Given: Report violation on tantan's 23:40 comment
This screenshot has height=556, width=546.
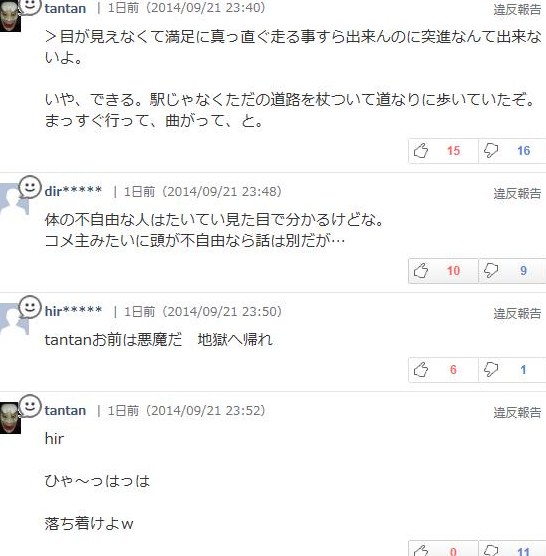Looking at the screenshot, I should [517, 10].
